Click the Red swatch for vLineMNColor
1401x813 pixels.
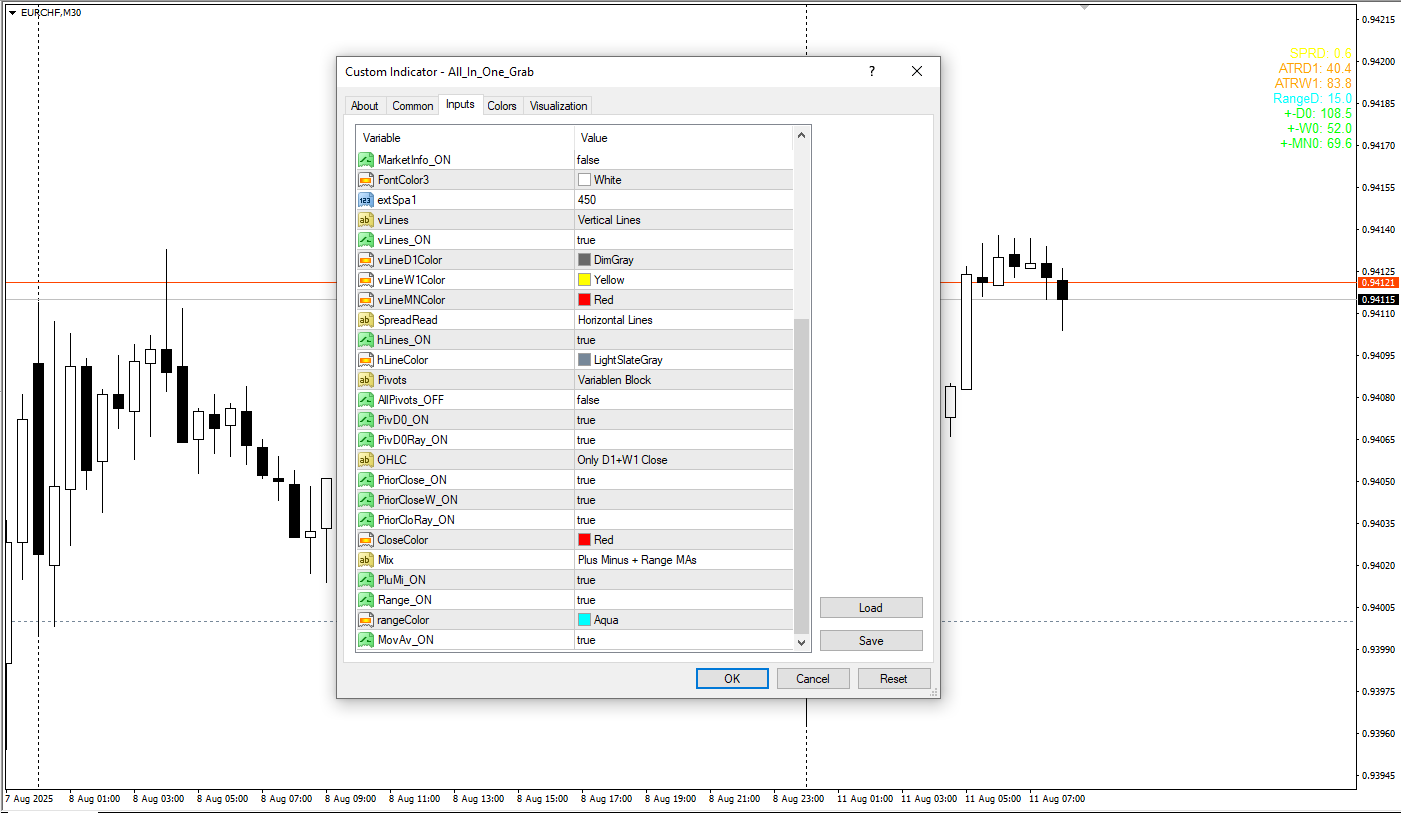pos(584,300)
